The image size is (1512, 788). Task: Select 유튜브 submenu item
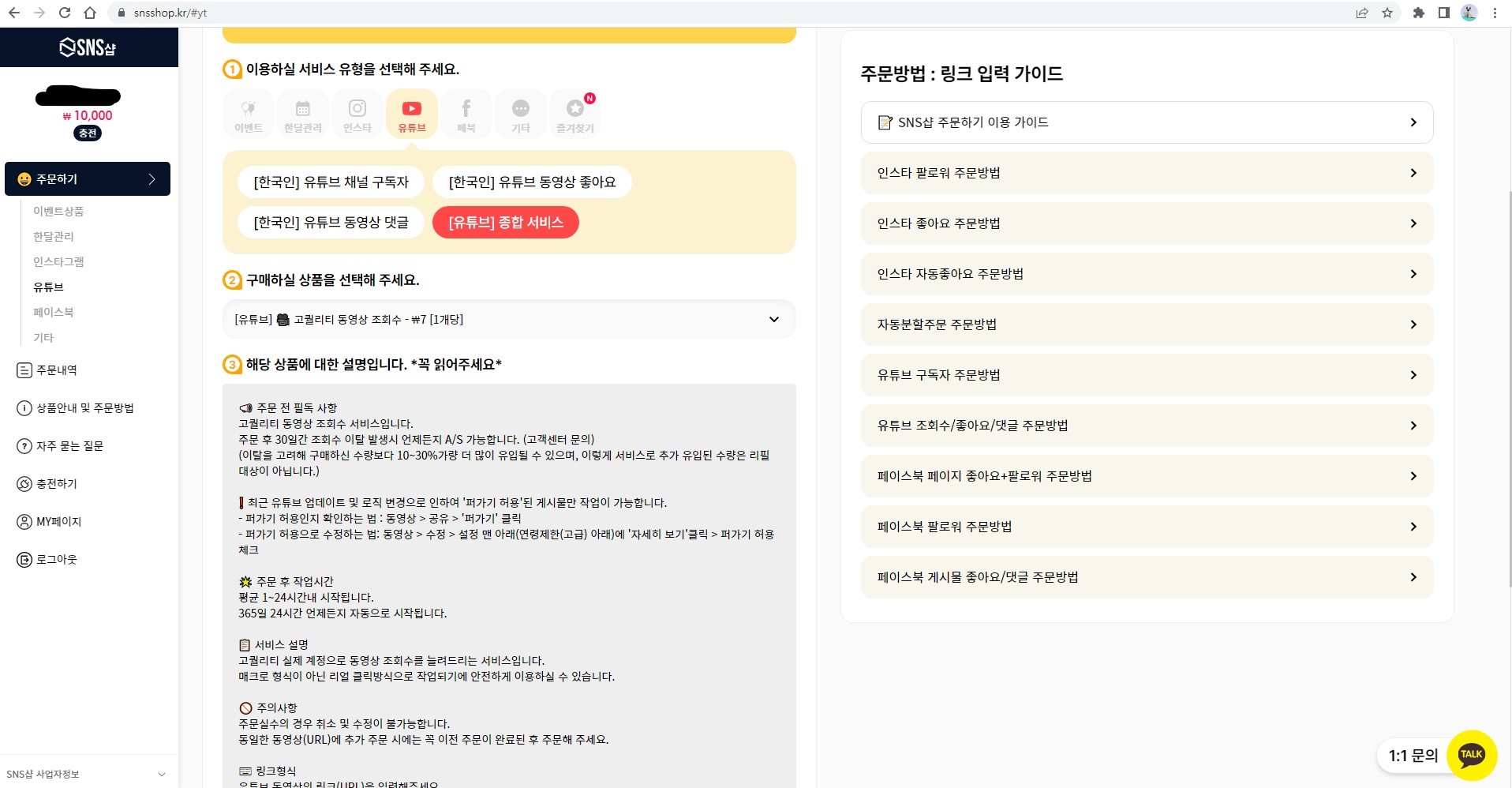48,287
